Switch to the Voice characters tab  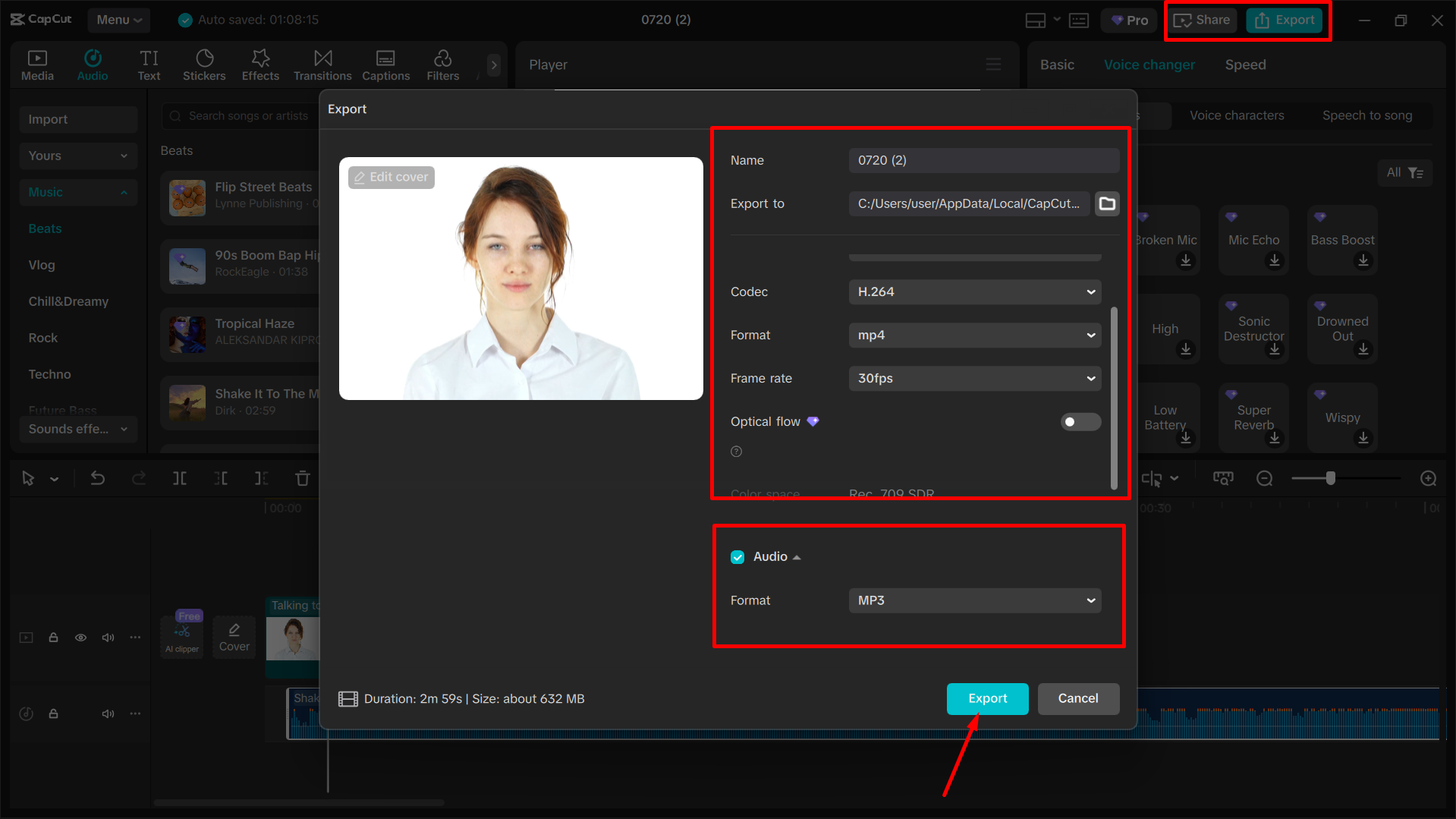1236,115
